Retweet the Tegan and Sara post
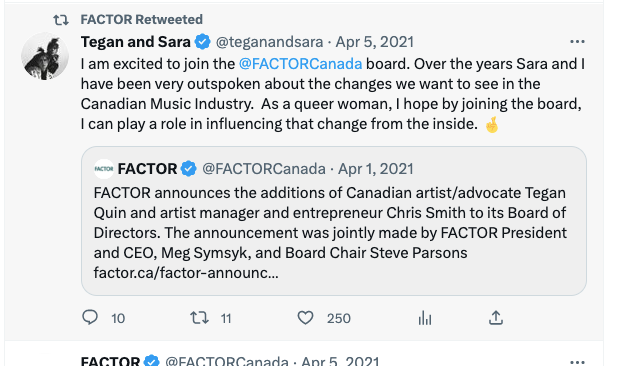The image size is (617, 366). pos(200,318)
